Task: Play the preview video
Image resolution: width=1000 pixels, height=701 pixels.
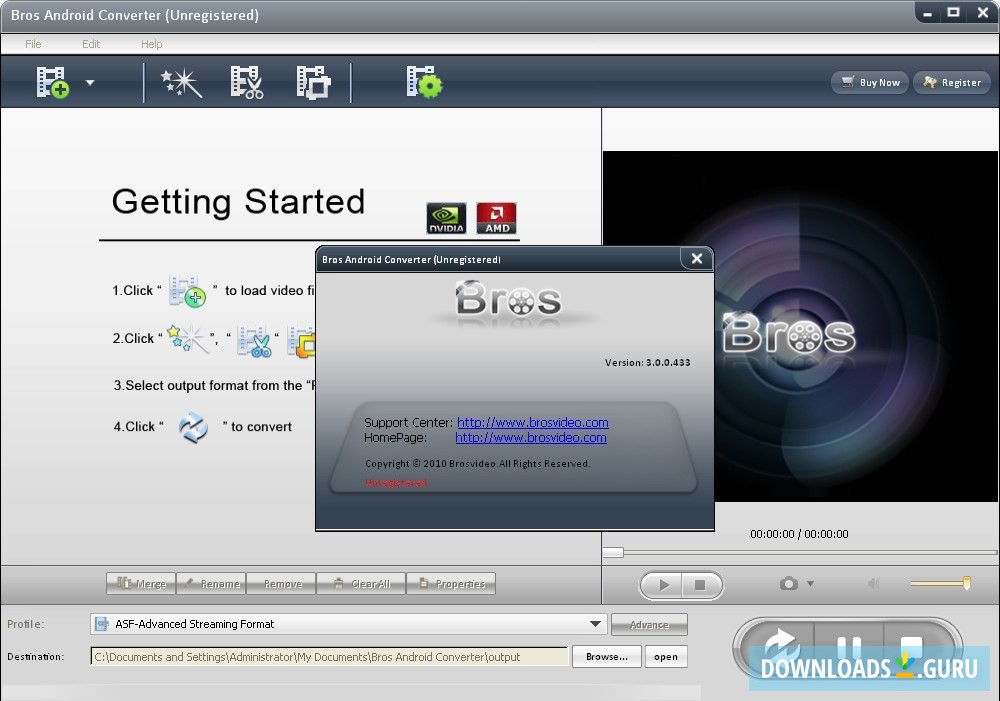Action: [x=662, y=585]
